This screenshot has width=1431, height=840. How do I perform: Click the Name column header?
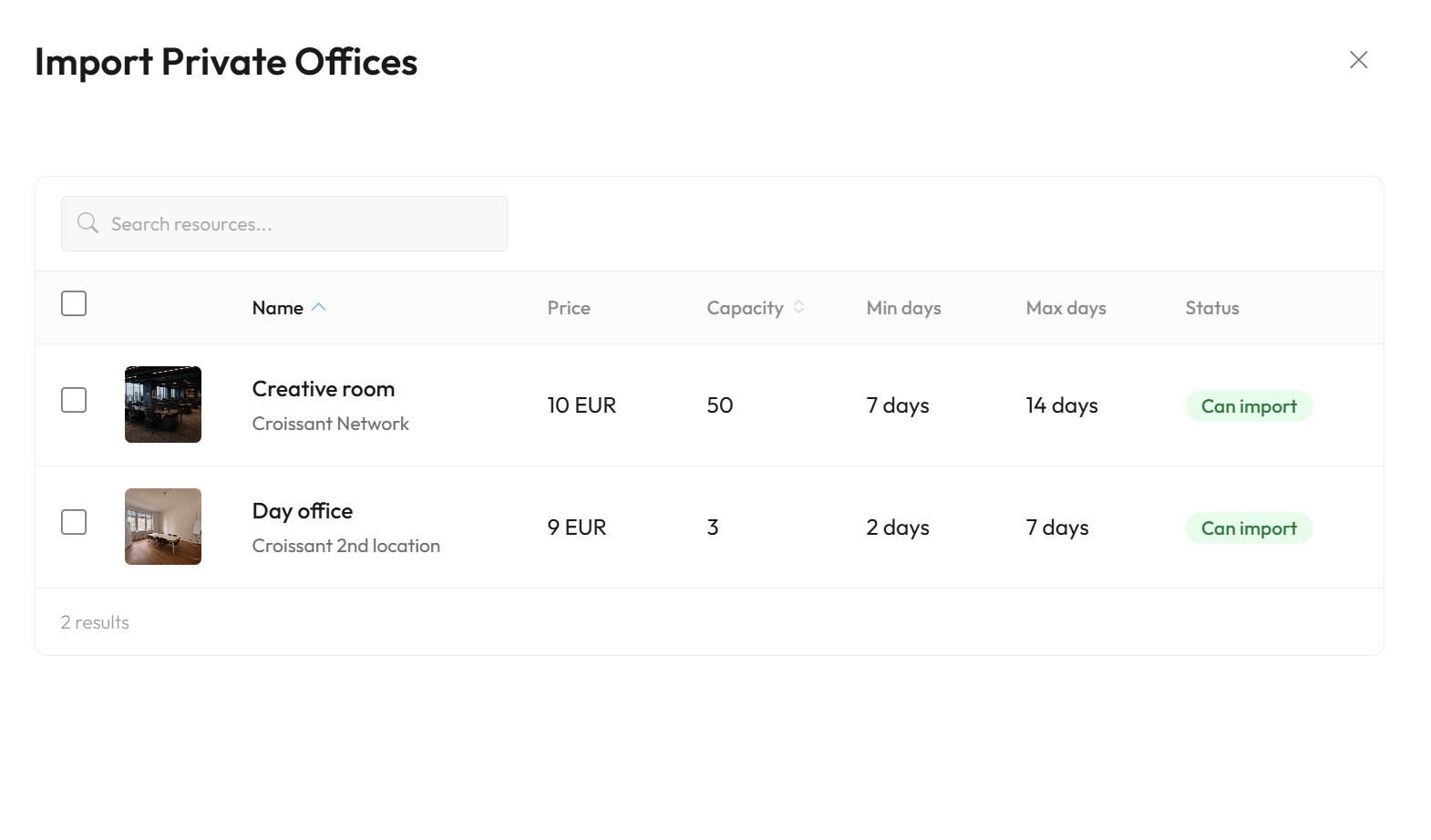[278, 308]
